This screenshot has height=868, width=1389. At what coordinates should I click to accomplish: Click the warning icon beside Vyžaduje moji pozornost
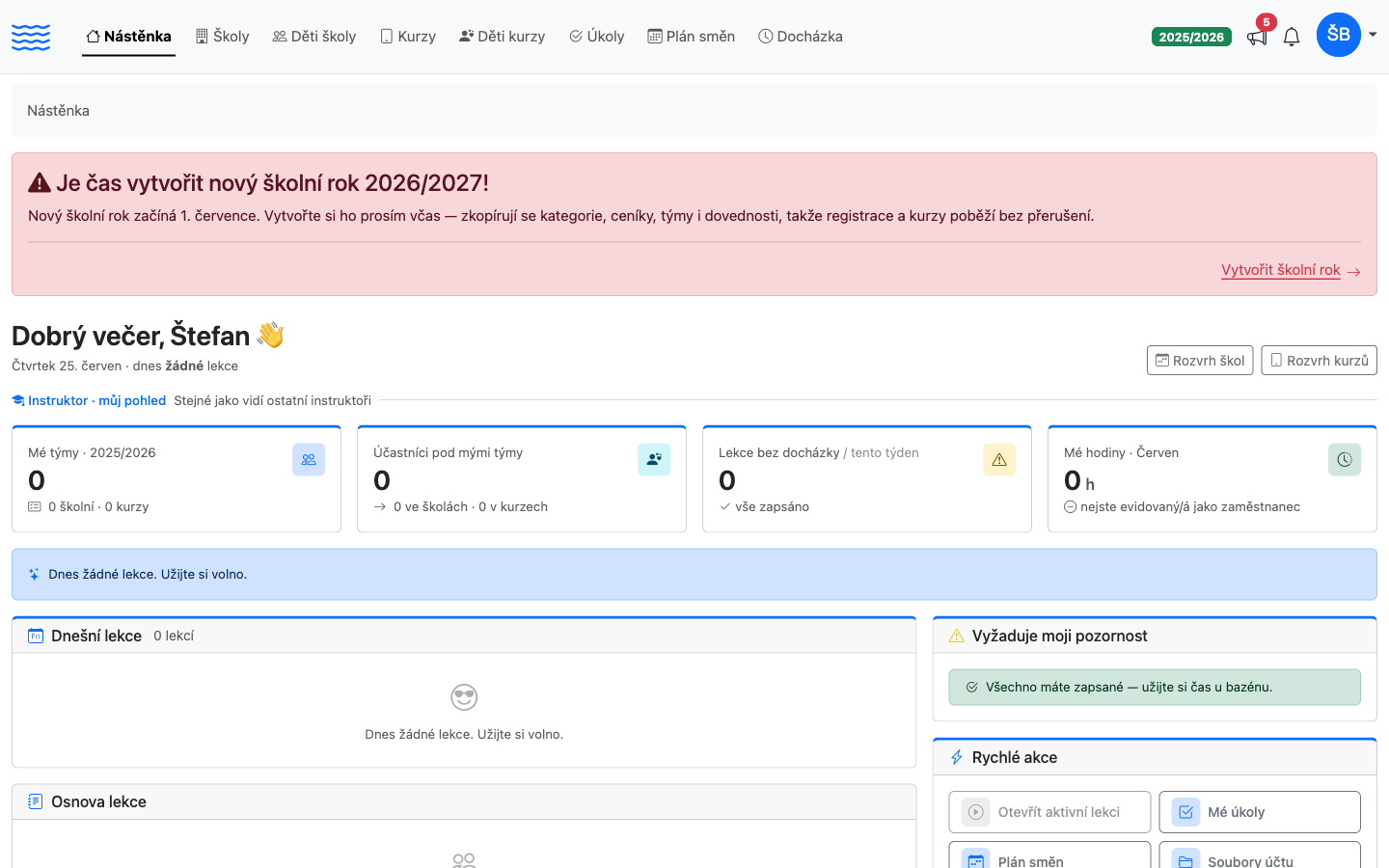coord(957,636)
